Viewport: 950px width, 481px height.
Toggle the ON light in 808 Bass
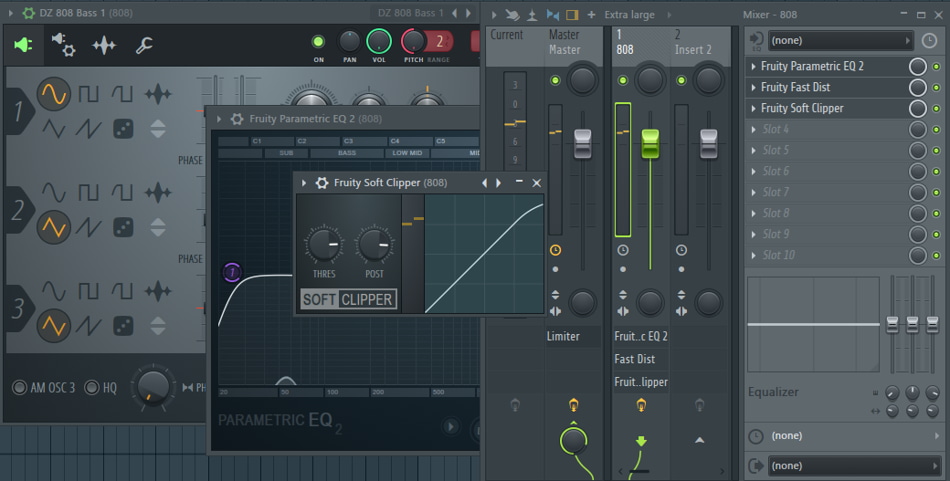pyautogui.click(x=318, y=42)
